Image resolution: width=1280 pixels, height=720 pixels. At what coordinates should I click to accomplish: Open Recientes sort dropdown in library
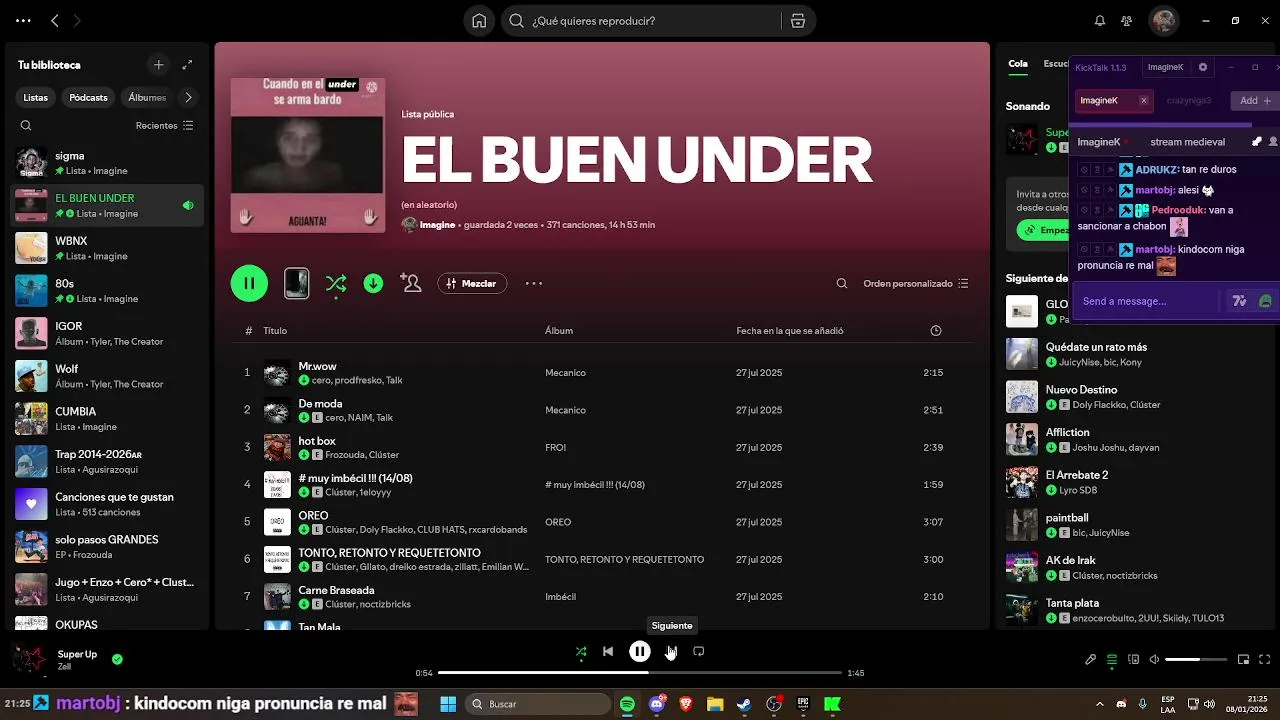pos(165,126)
